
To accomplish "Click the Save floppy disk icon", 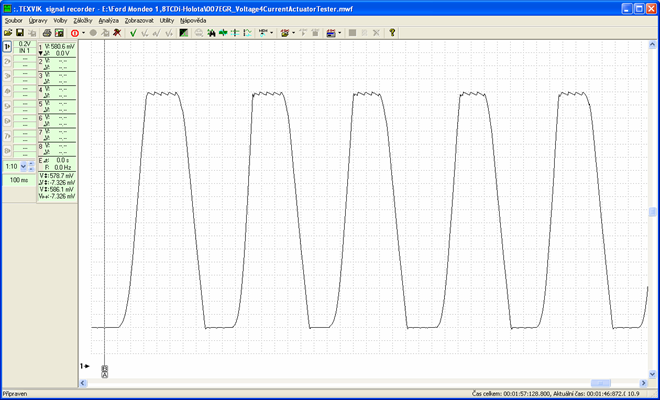I will pyautogui.click(x=20, y=33).
